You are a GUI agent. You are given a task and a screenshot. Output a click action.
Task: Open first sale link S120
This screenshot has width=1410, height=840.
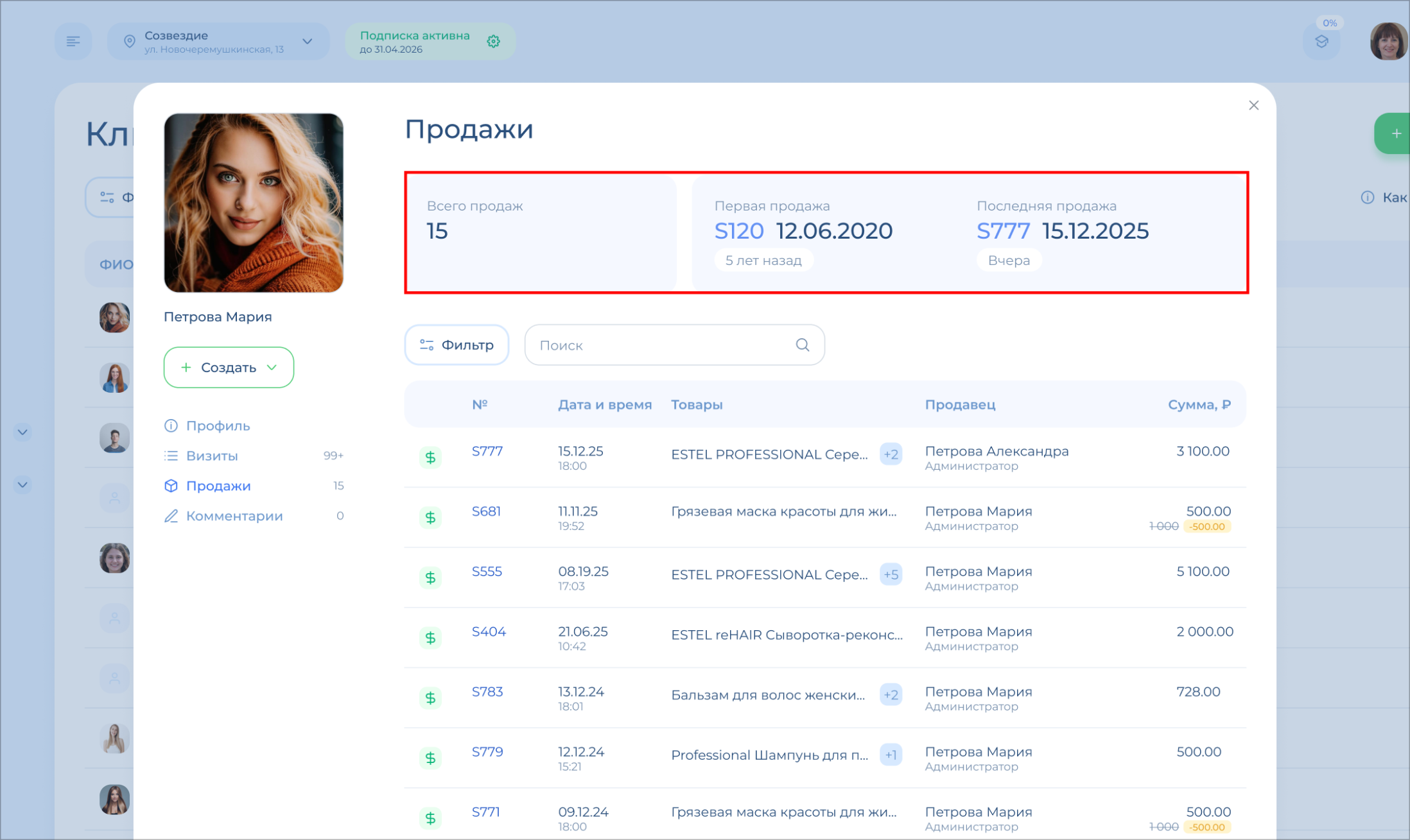coord(738,231)
